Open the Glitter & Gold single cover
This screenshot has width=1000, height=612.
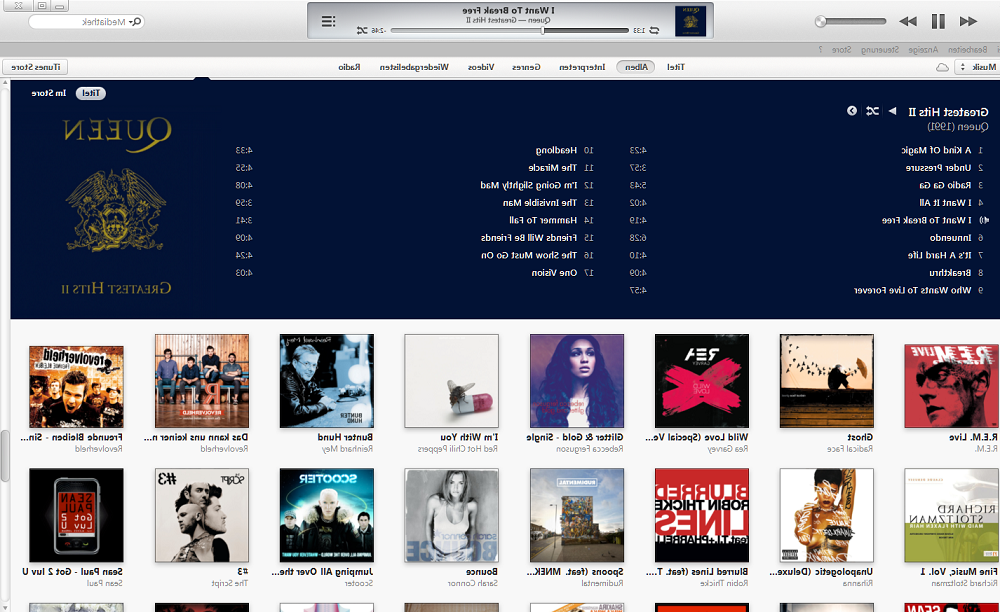pyautogui.click(x=577, y=381)
